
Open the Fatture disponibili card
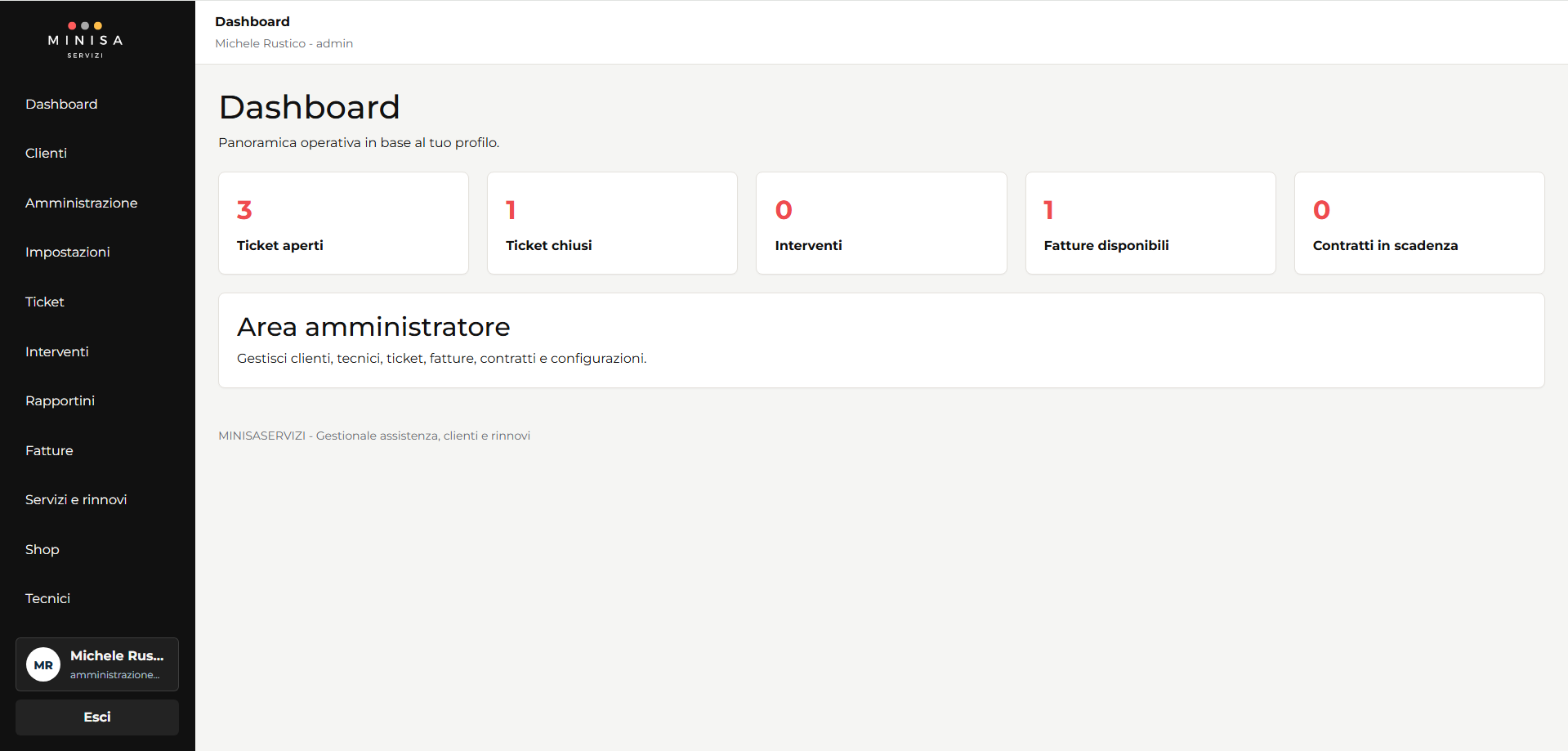[x=1150, y=223]
